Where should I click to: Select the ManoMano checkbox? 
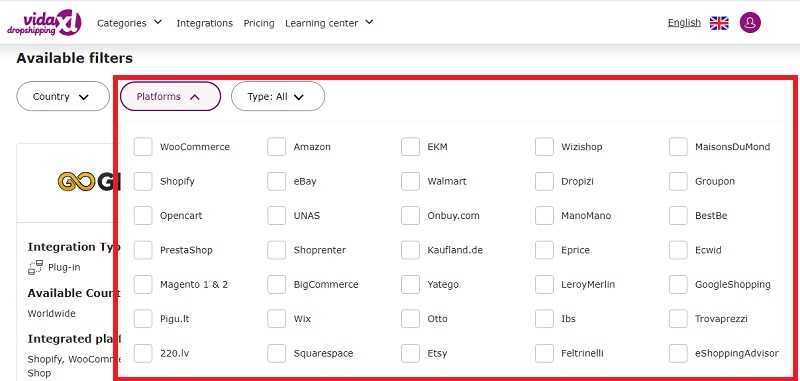pyautogui.click(x=544, y=215)
